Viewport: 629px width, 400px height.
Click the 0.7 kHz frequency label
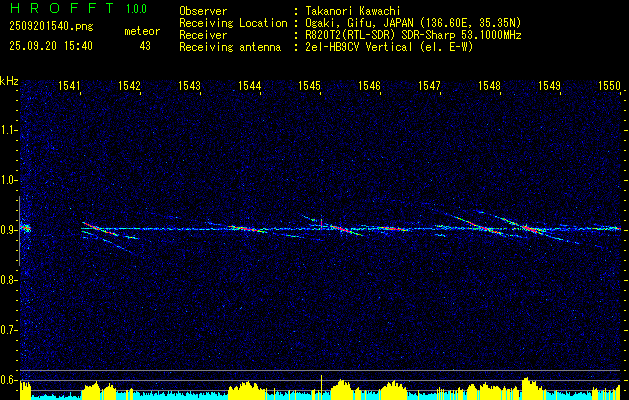tap(8, 330)
